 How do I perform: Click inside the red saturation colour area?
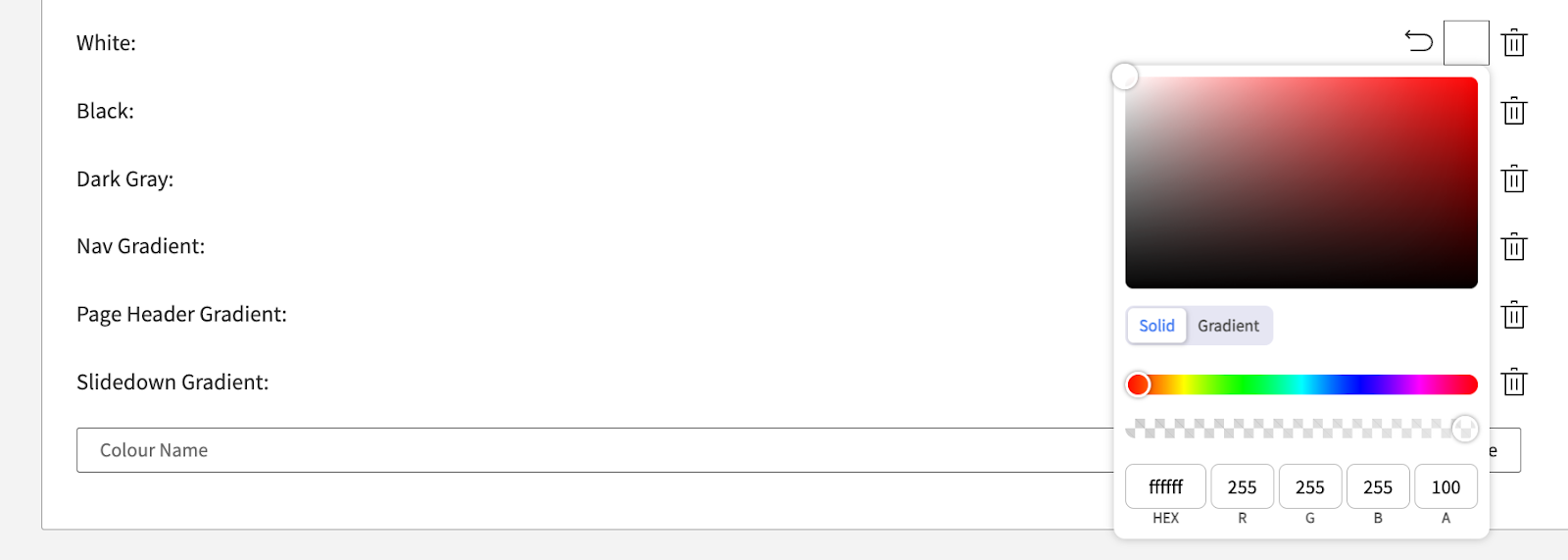click(1301, 182)
